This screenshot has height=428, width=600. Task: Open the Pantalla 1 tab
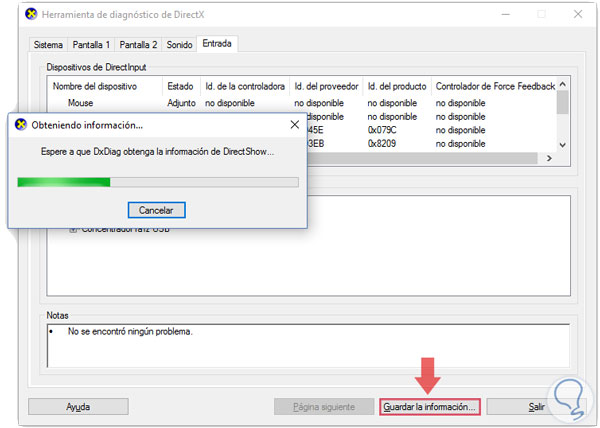coord(91,45)
